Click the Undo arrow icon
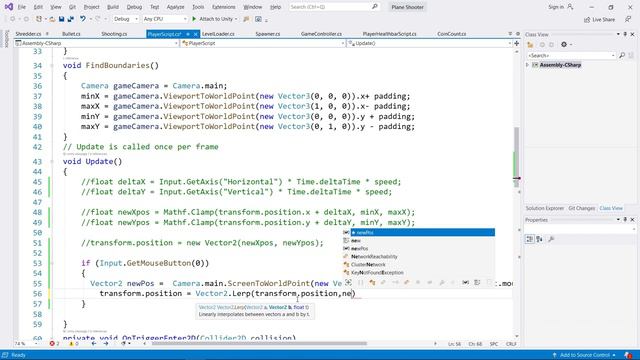 click(x=83, y=19)
